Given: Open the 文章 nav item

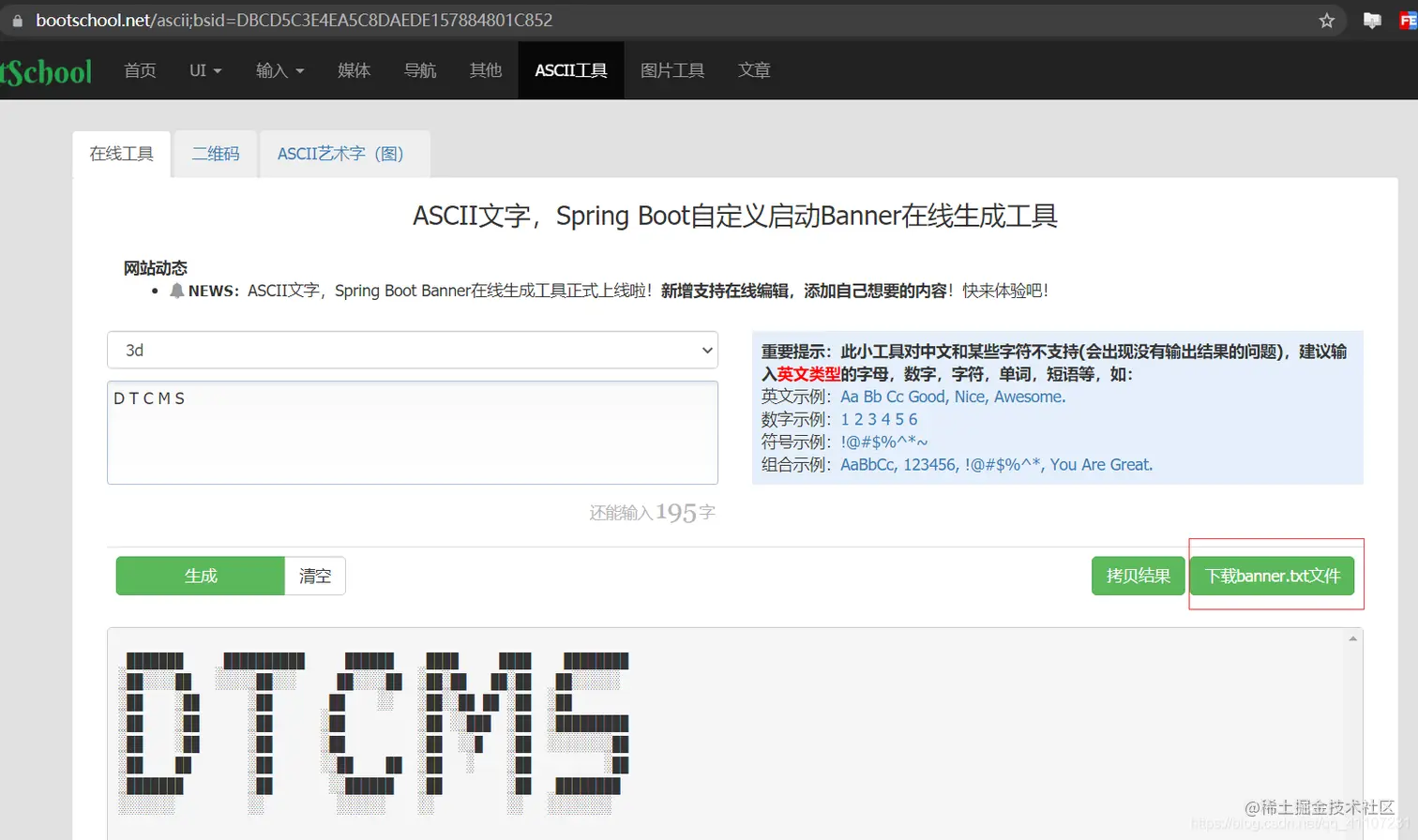Looking at the screenshot, I should [754, 70].
